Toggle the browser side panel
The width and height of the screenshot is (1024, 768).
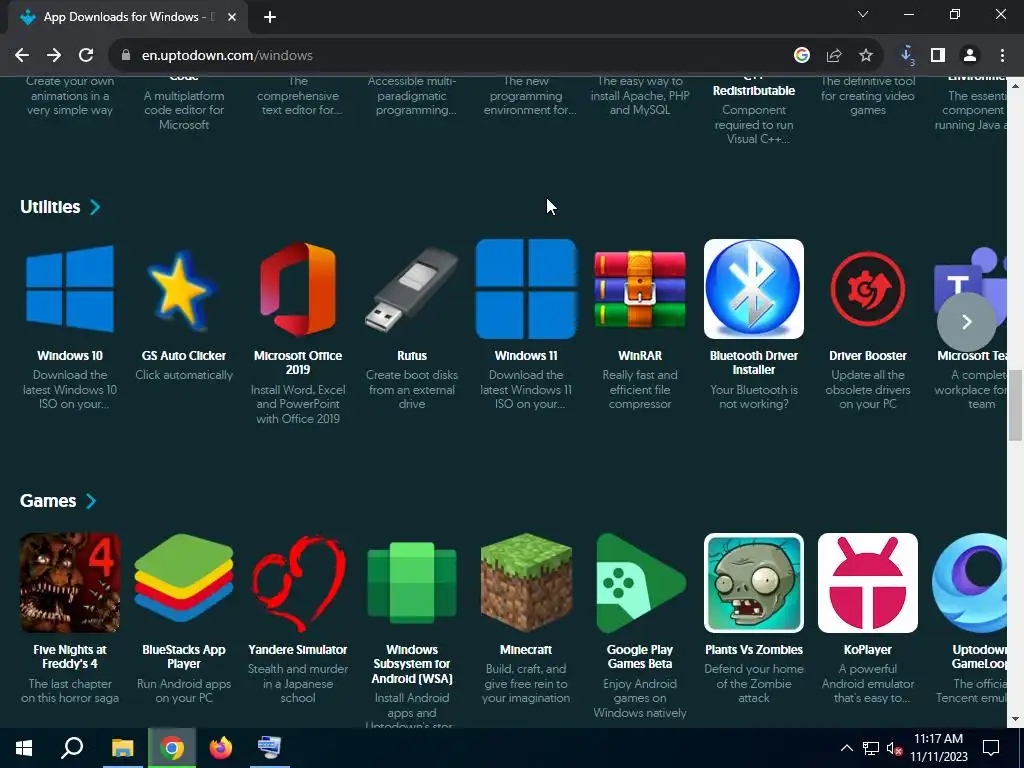pos(938,56)
